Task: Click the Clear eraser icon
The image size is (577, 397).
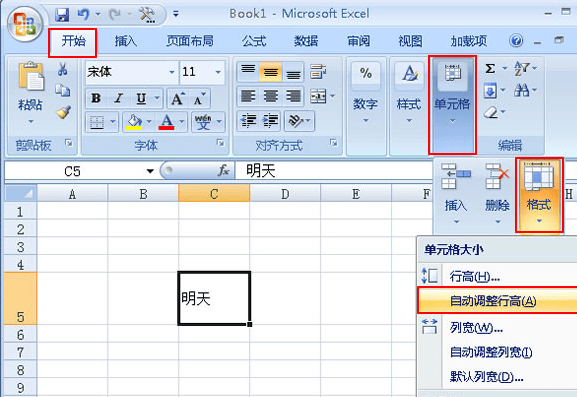Action: pyautogui.click(x=491, y=112)
